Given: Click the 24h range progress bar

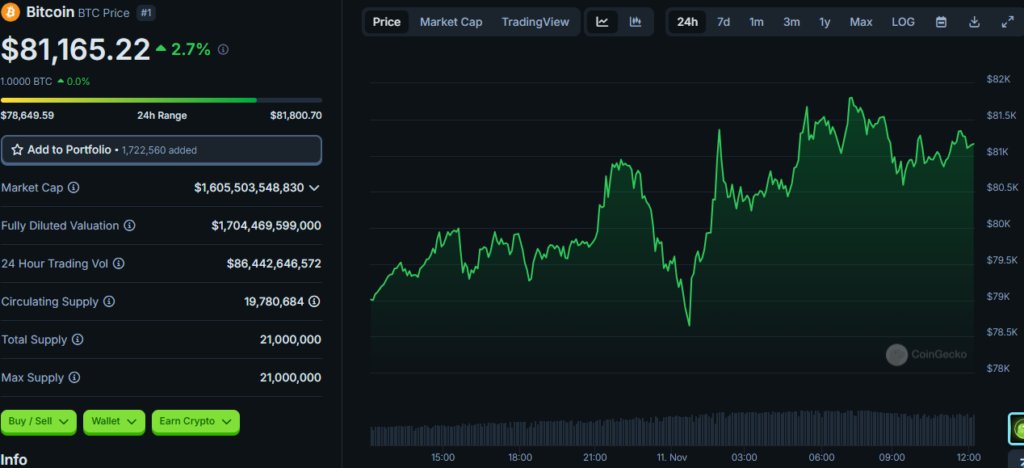Looking at the screenshot, I should [x=161, y=101].
